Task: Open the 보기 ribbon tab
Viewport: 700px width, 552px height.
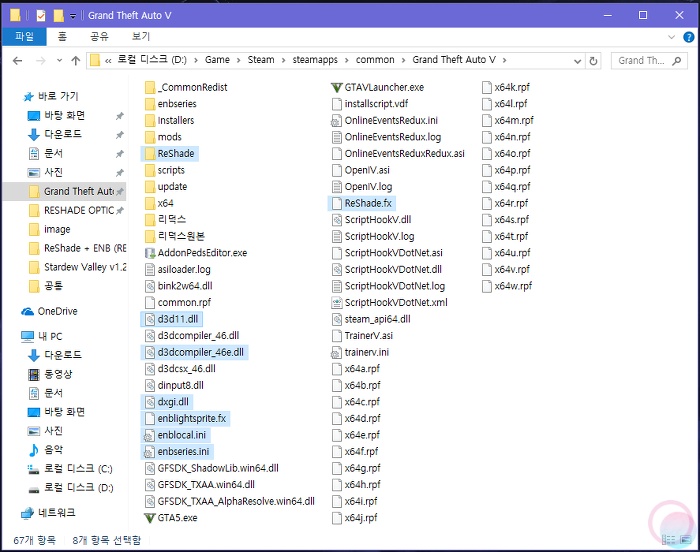Action: point(141,37)
